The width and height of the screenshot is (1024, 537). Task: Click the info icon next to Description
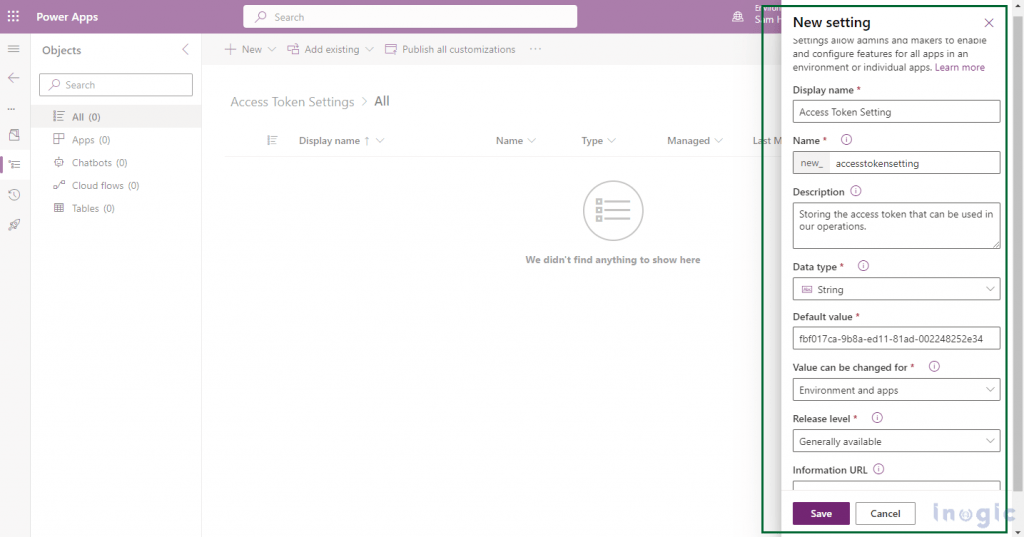pos(856,191)
